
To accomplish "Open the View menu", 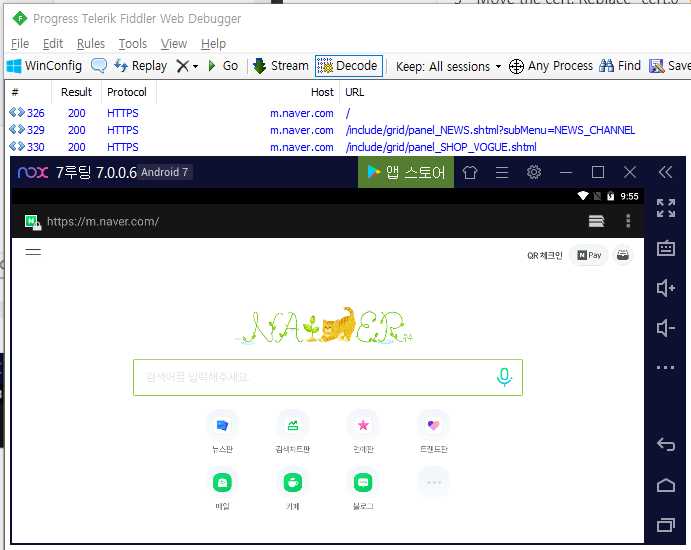I will coord(174,44).
